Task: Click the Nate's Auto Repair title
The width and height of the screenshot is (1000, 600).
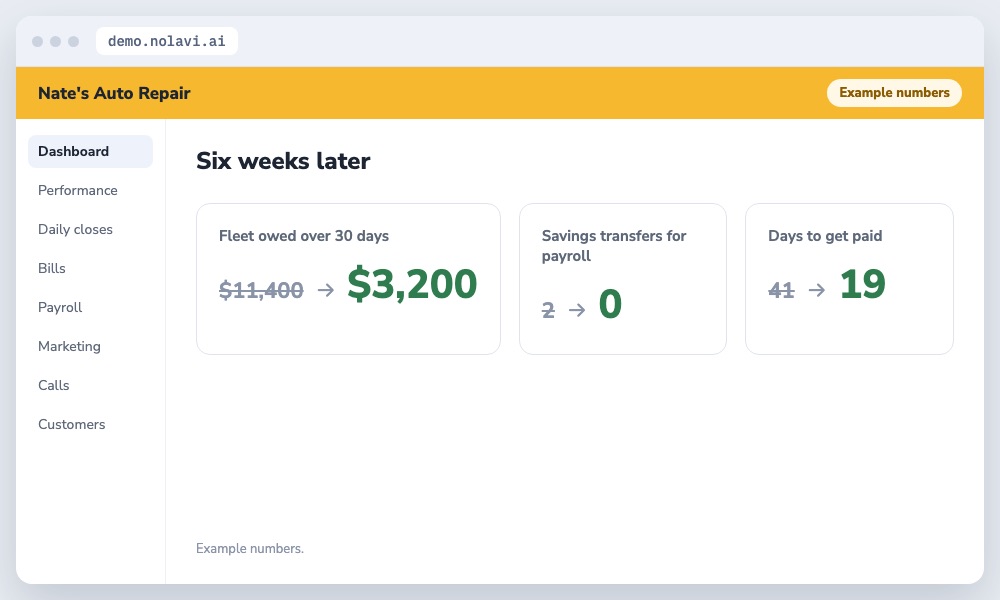Action: 114,93
